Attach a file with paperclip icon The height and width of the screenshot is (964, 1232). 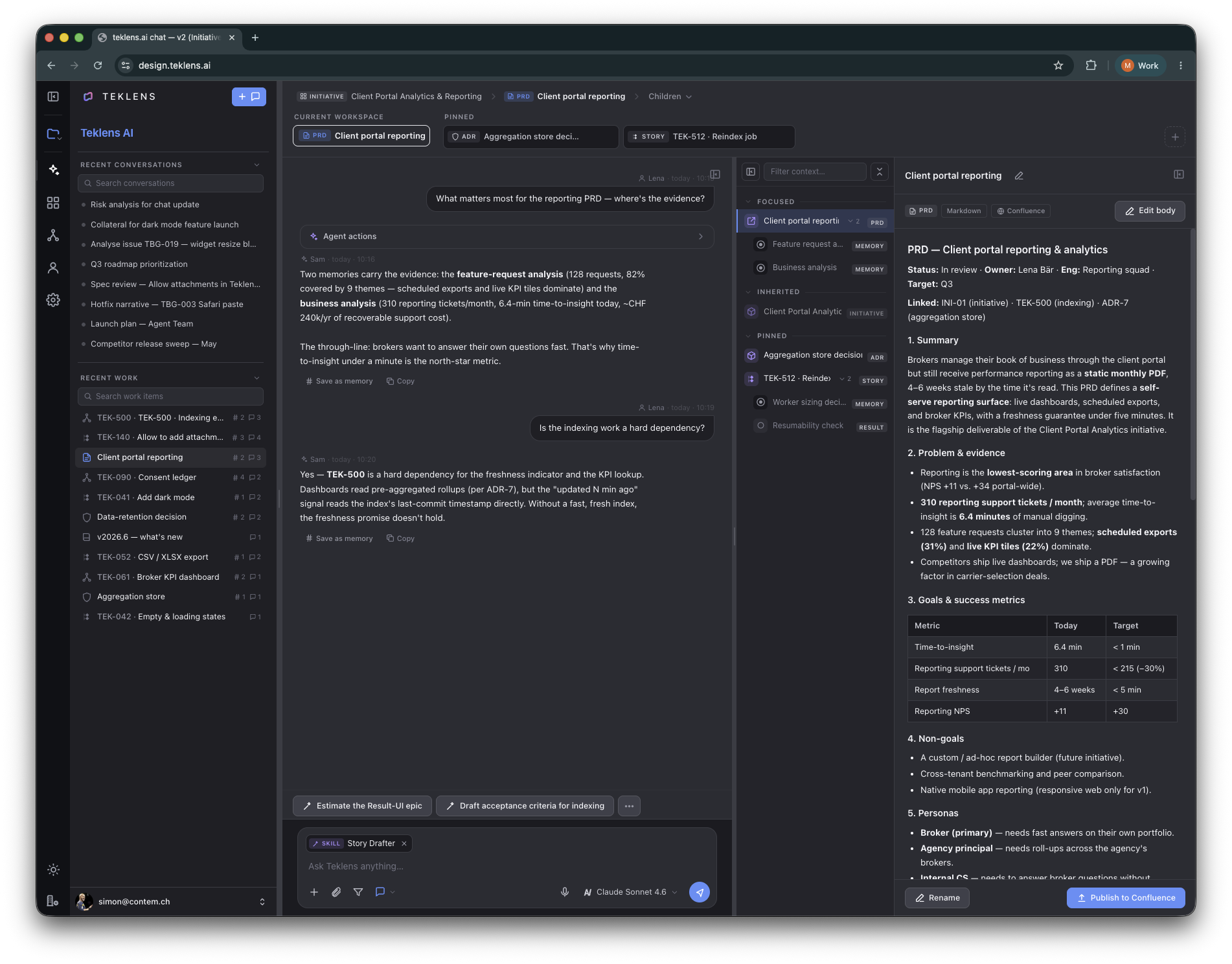point(336,892)
